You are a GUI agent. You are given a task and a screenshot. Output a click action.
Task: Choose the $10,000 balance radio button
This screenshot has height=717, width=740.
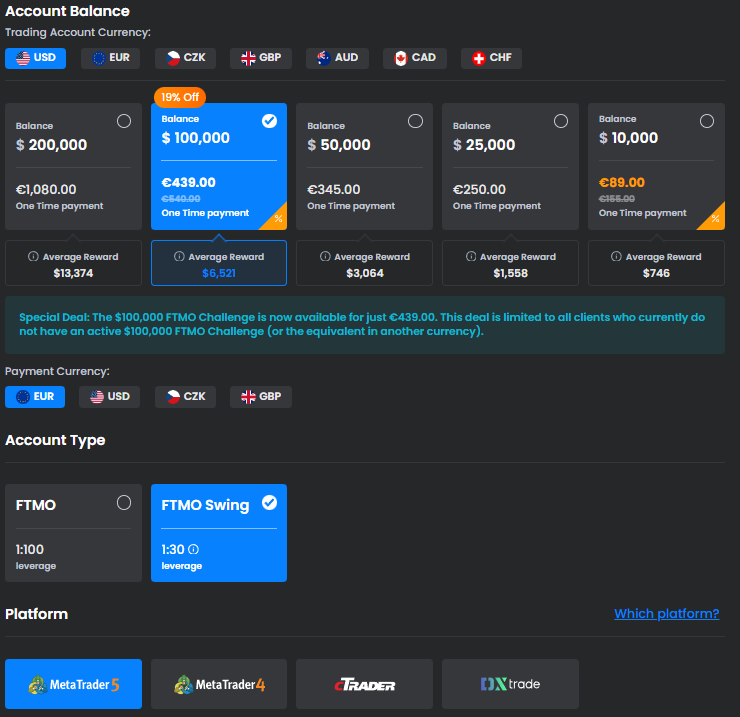706,121
